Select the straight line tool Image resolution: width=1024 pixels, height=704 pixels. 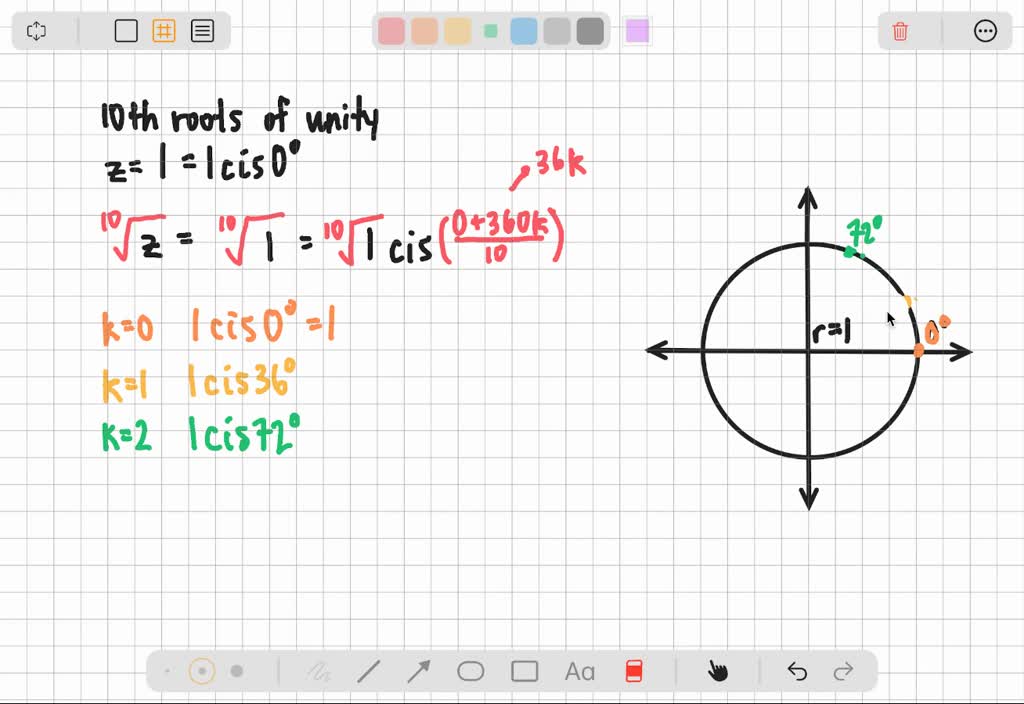(x=368, y=671)
